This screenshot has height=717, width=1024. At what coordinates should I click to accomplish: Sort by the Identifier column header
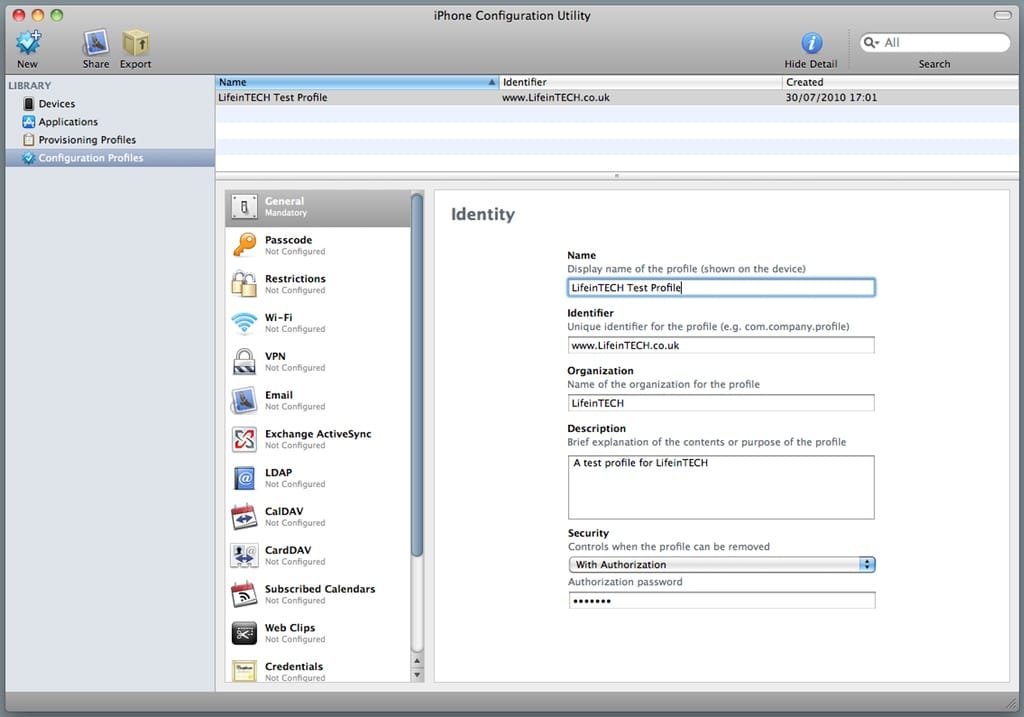point(640,82)
